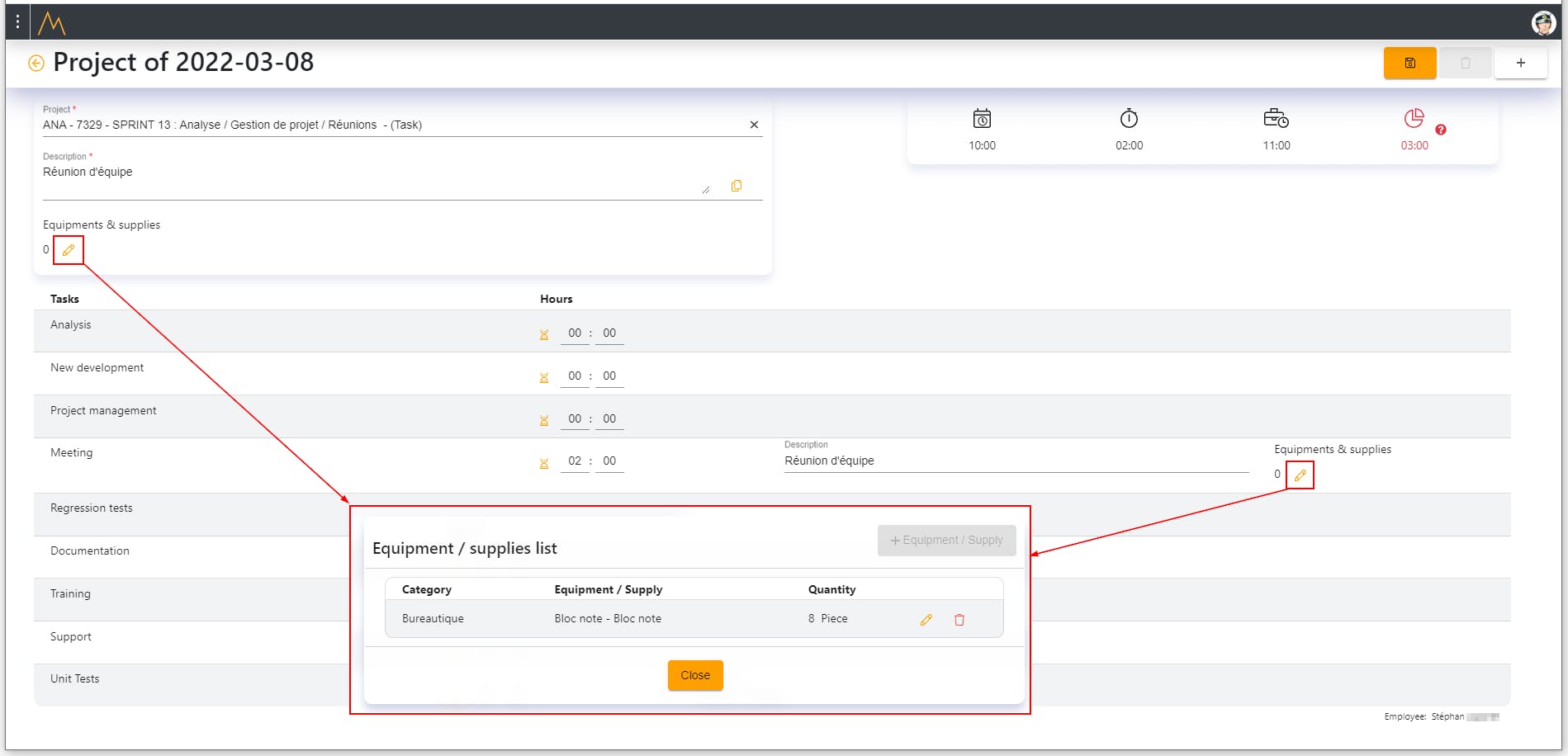The image size is (1568, 756).
Task: Click the + Equipment / Supply button
Action: 947,541
